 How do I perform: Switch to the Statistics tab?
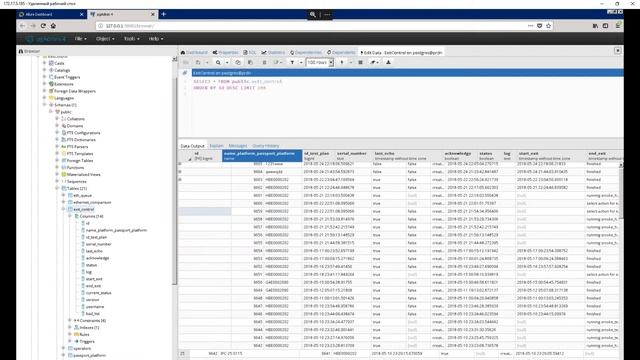(273, 52)
